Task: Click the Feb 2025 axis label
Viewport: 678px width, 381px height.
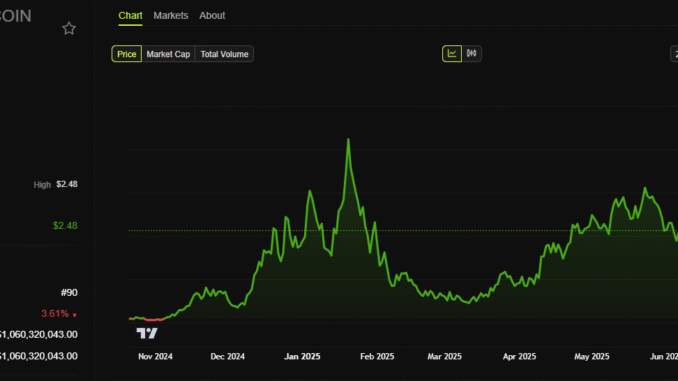Action: pos(377,356)
